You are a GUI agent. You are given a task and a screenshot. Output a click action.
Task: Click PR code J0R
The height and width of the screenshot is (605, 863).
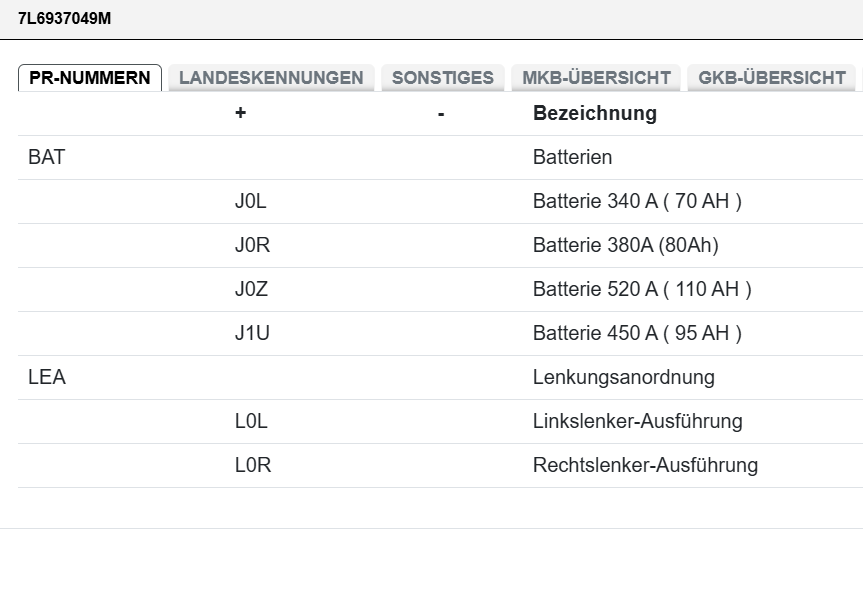coord(252,245)
